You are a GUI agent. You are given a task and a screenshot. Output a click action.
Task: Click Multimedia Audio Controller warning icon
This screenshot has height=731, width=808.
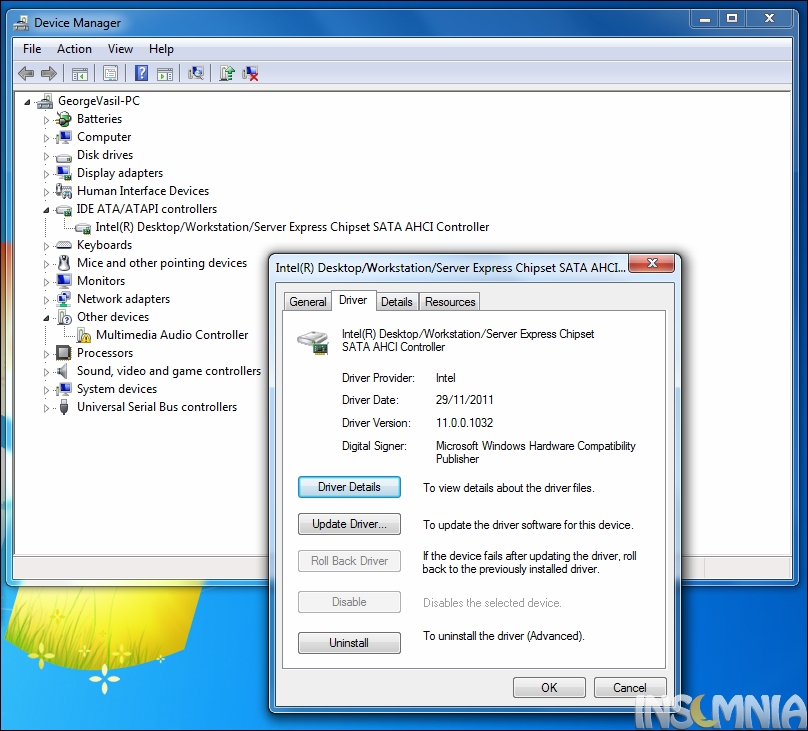coord(83,335)
